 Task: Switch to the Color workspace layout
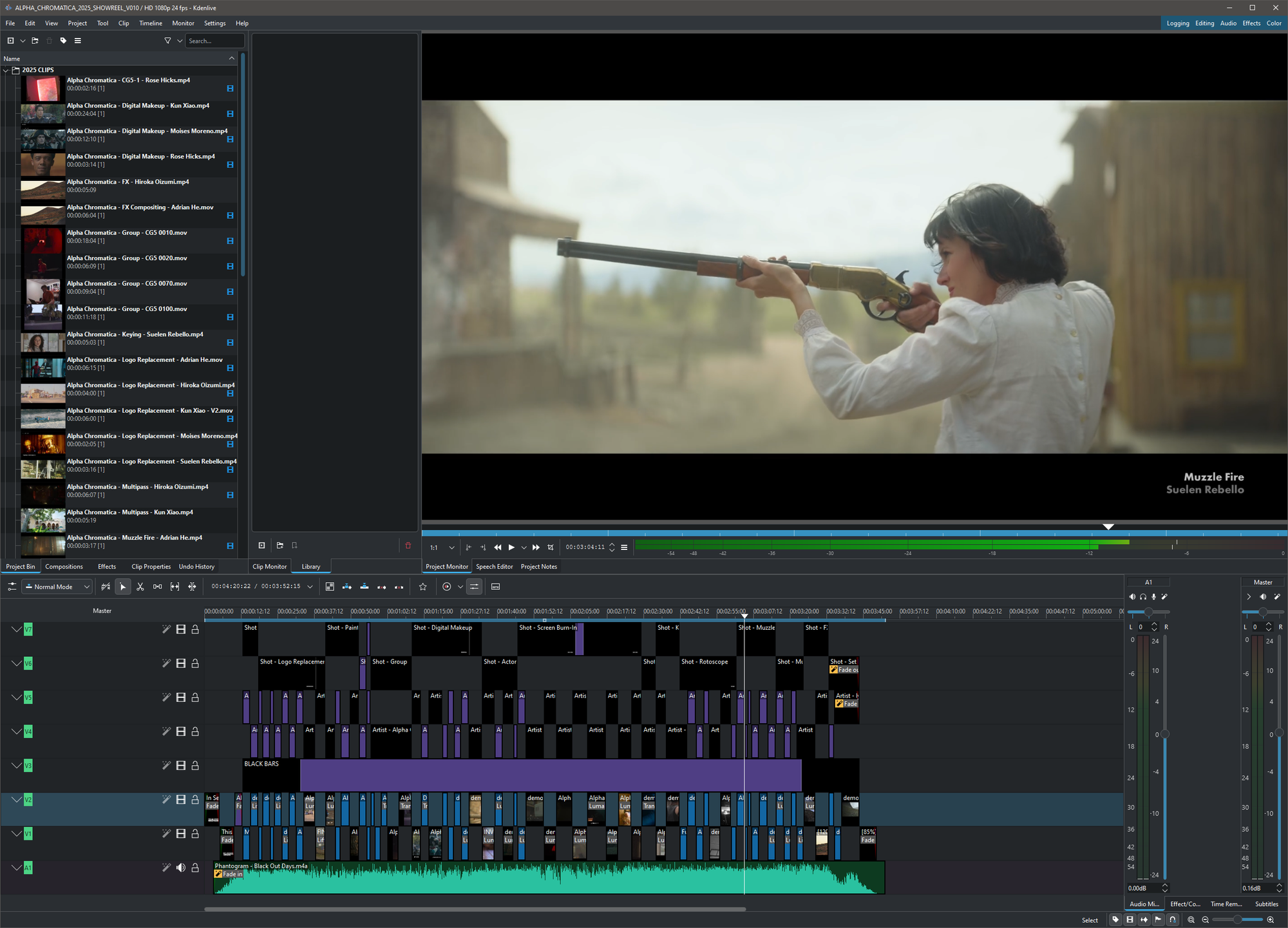(x=1273, y=23)
